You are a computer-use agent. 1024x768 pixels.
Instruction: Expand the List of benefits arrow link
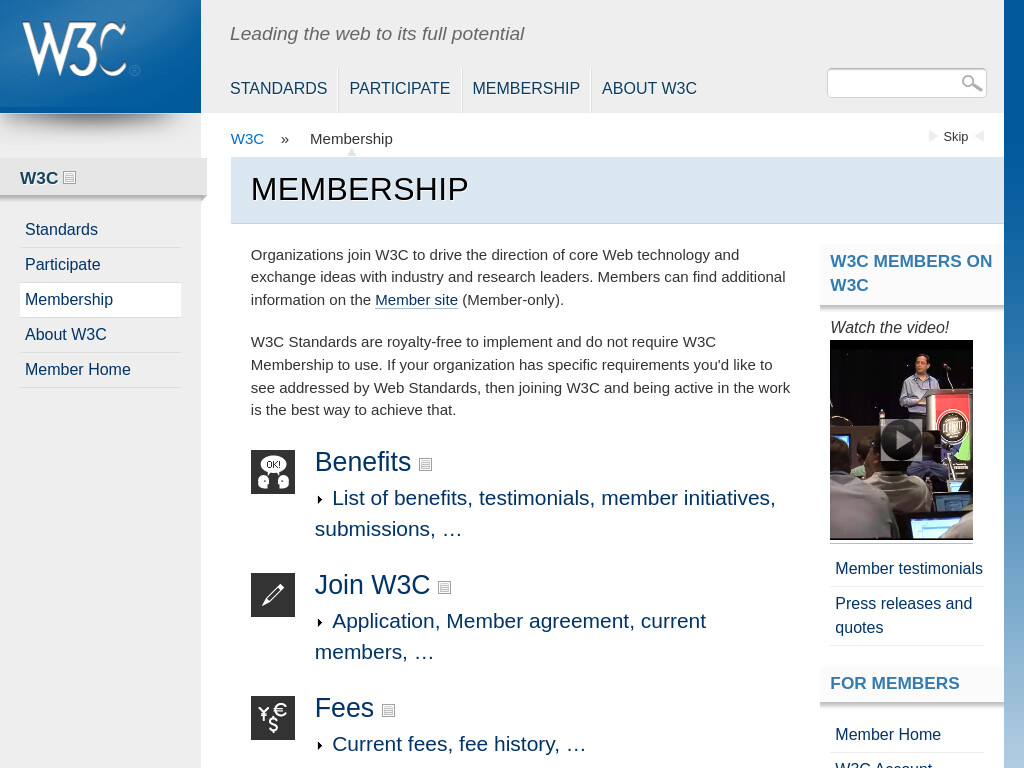[x=320, y=500]
